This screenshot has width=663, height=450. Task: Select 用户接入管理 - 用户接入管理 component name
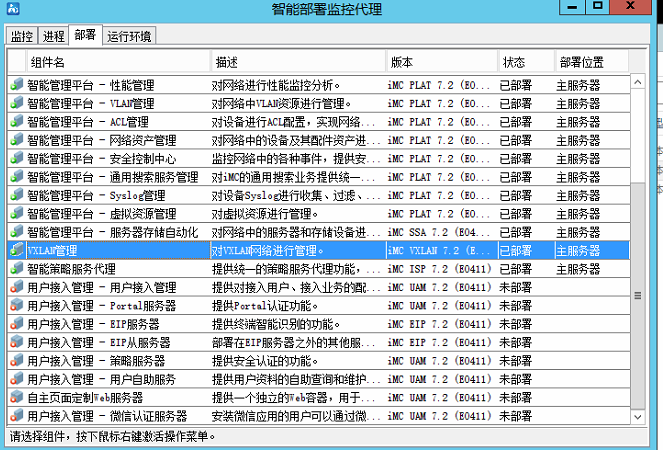102,288
